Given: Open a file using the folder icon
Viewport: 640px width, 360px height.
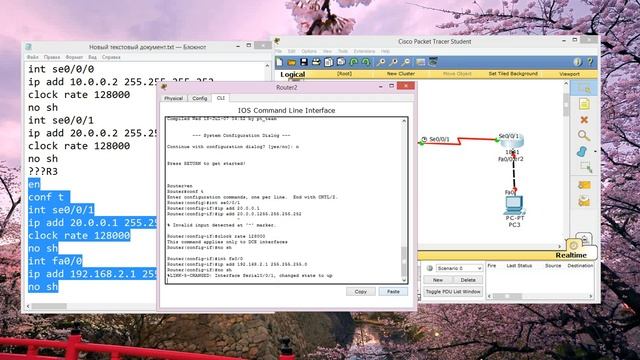Looking at the screenshot, I should 291,62.
